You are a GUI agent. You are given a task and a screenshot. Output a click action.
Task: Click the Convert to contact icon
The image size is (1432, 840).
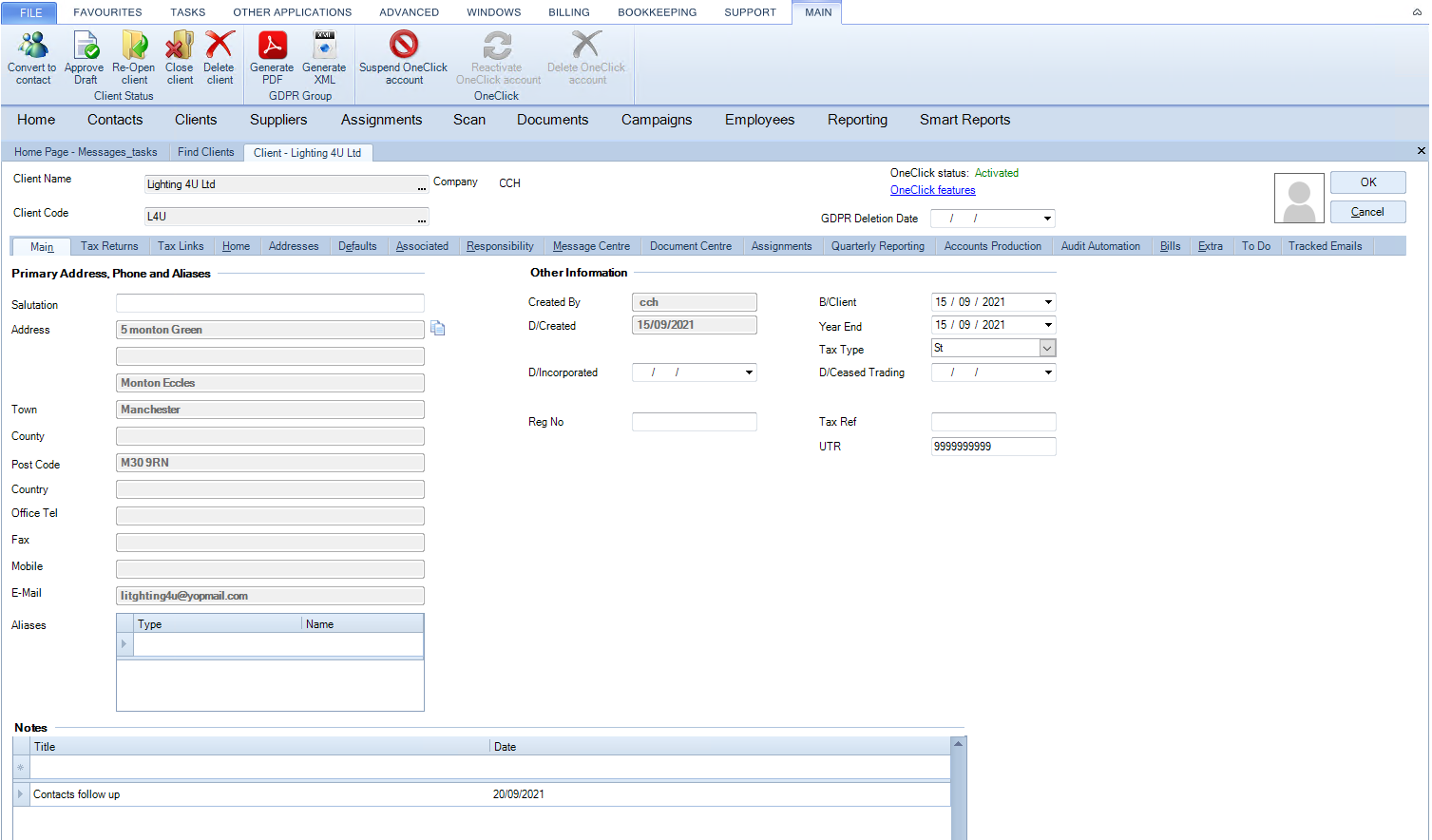(33, 45)
